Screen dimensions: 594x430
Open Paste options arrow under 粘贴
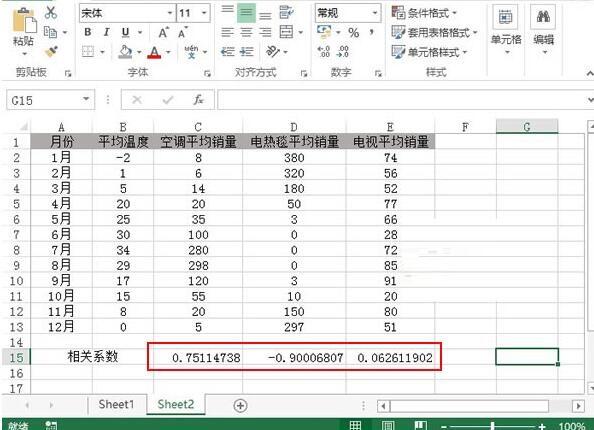(24, 53)
